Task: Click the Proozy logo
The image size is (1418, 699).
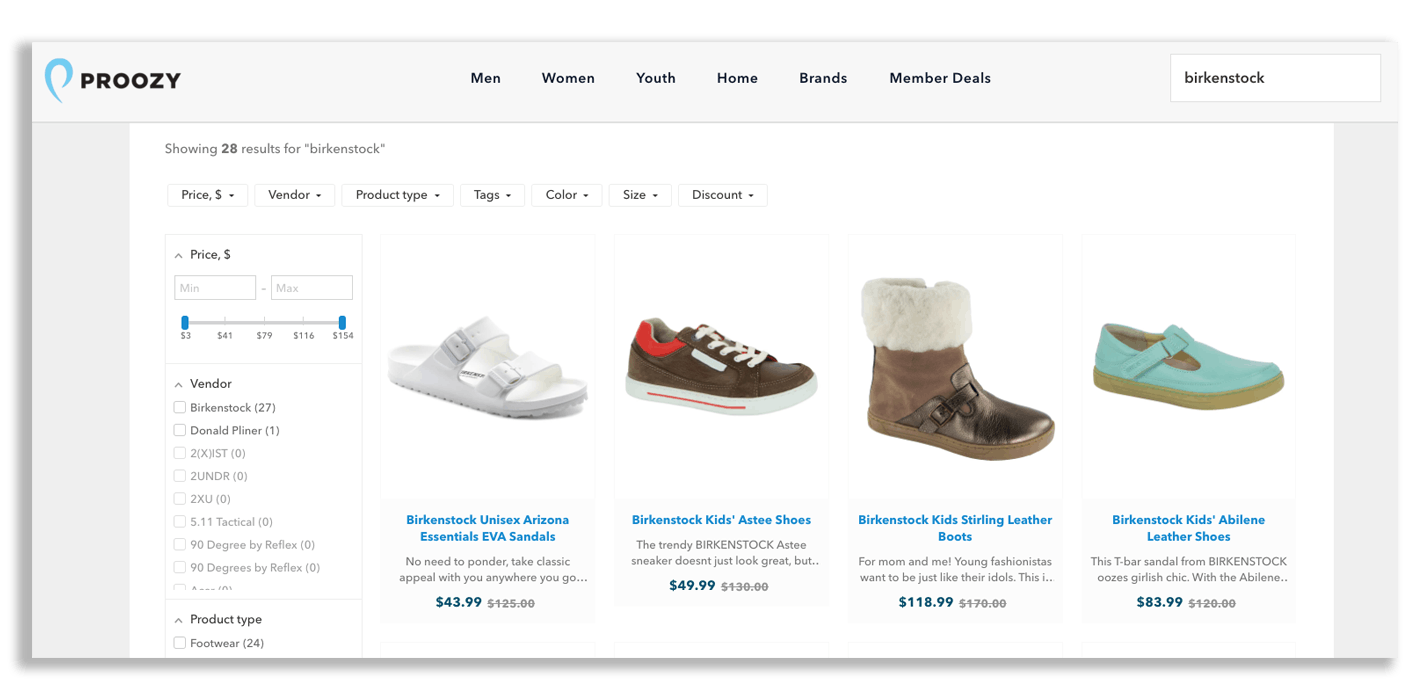Action: coord(112,79)
